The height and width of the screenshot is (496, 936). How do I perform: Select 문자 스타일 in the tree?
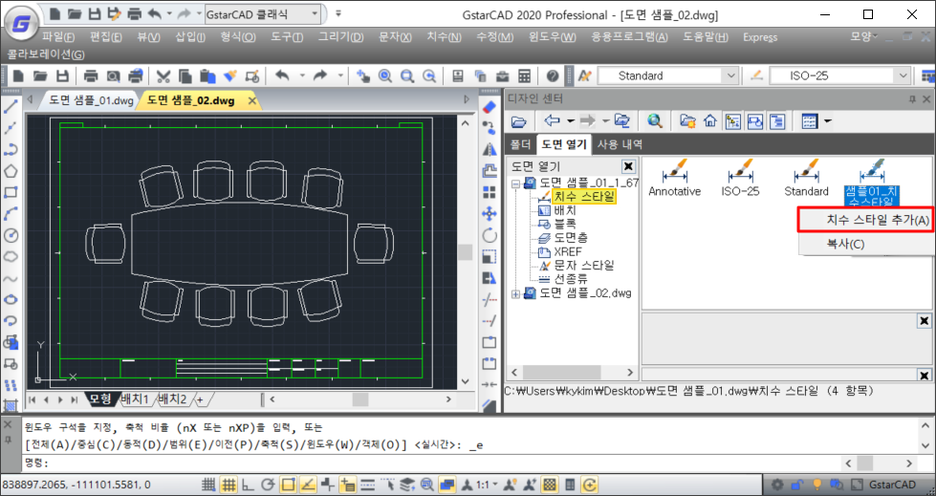pyautogui.click(x=582, y=265)
